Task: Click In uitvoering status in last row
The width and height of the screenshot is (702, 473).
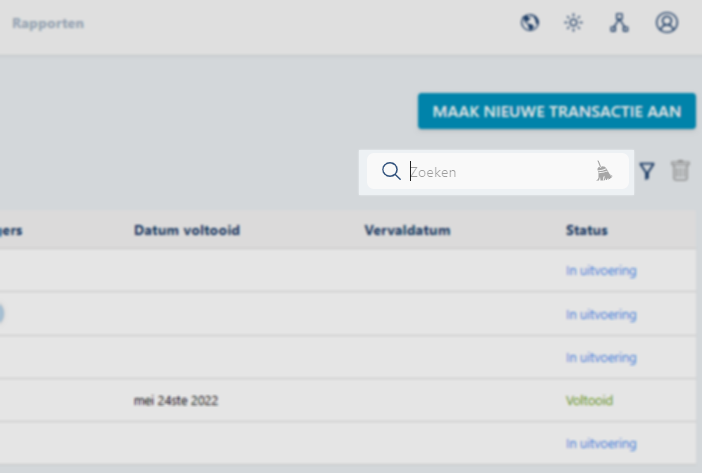Action: (x=601, y=443)
